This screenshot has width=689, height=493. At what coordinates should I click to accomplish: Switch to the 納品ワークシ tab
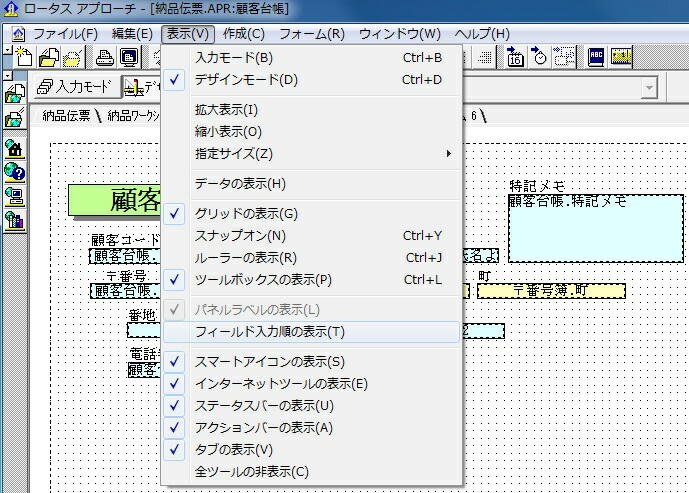point(132,116)
